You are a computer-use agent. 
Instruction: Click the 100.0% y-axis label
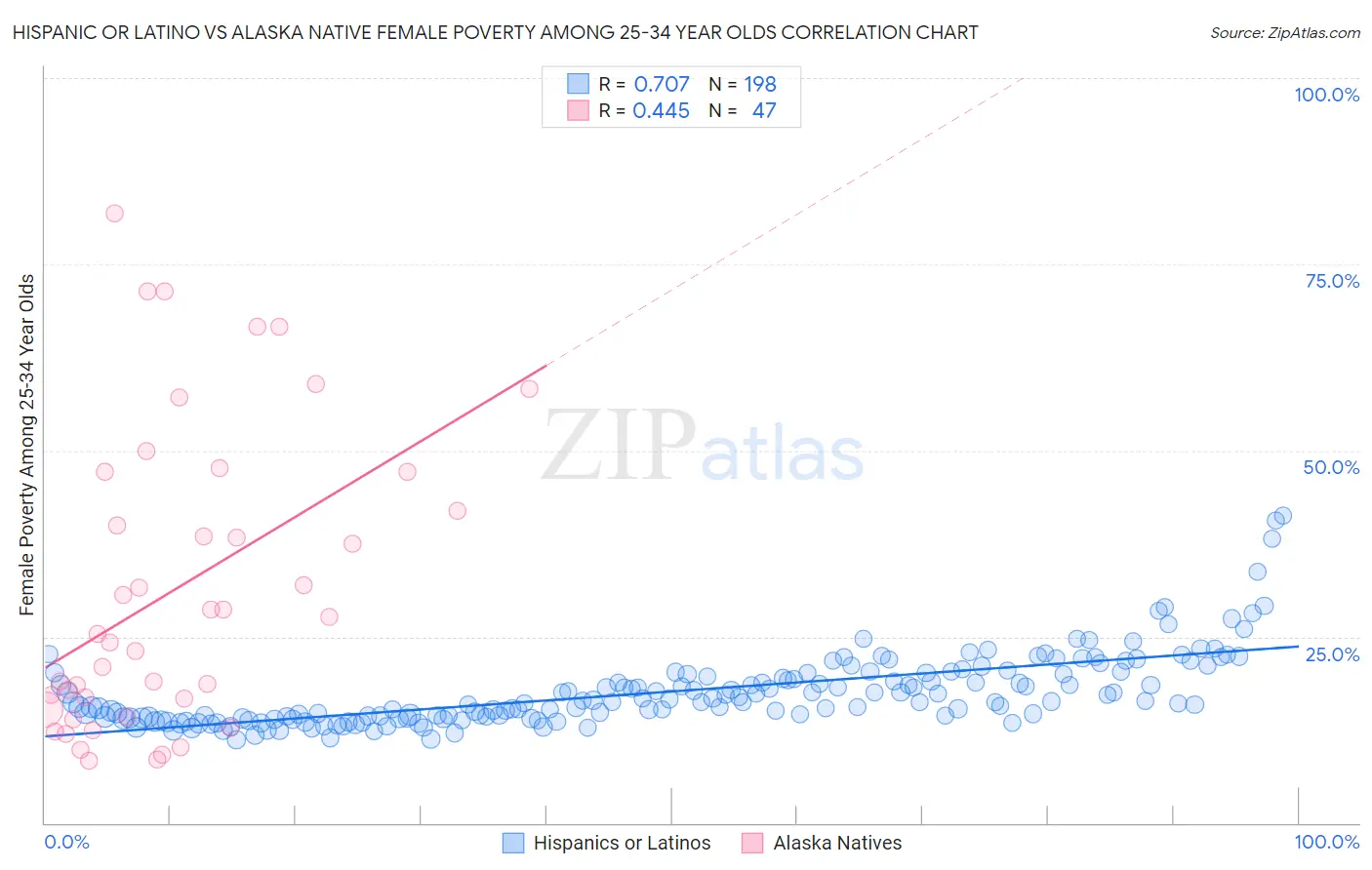click(x=1326, y=95)
